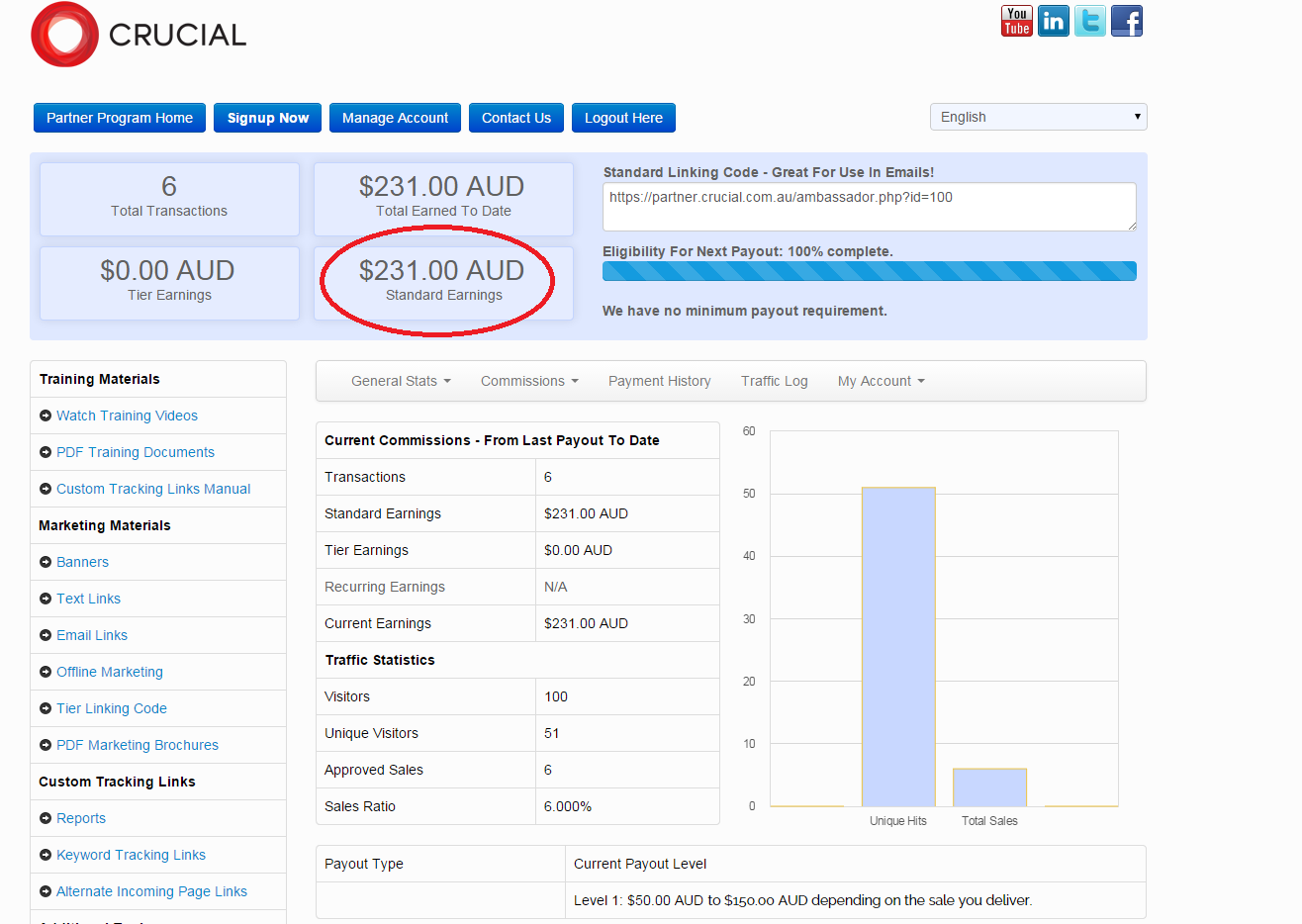Viewport: 1302px width, 924px height.
Task: Open the Offline Marketing link
Action: (110, 672)
